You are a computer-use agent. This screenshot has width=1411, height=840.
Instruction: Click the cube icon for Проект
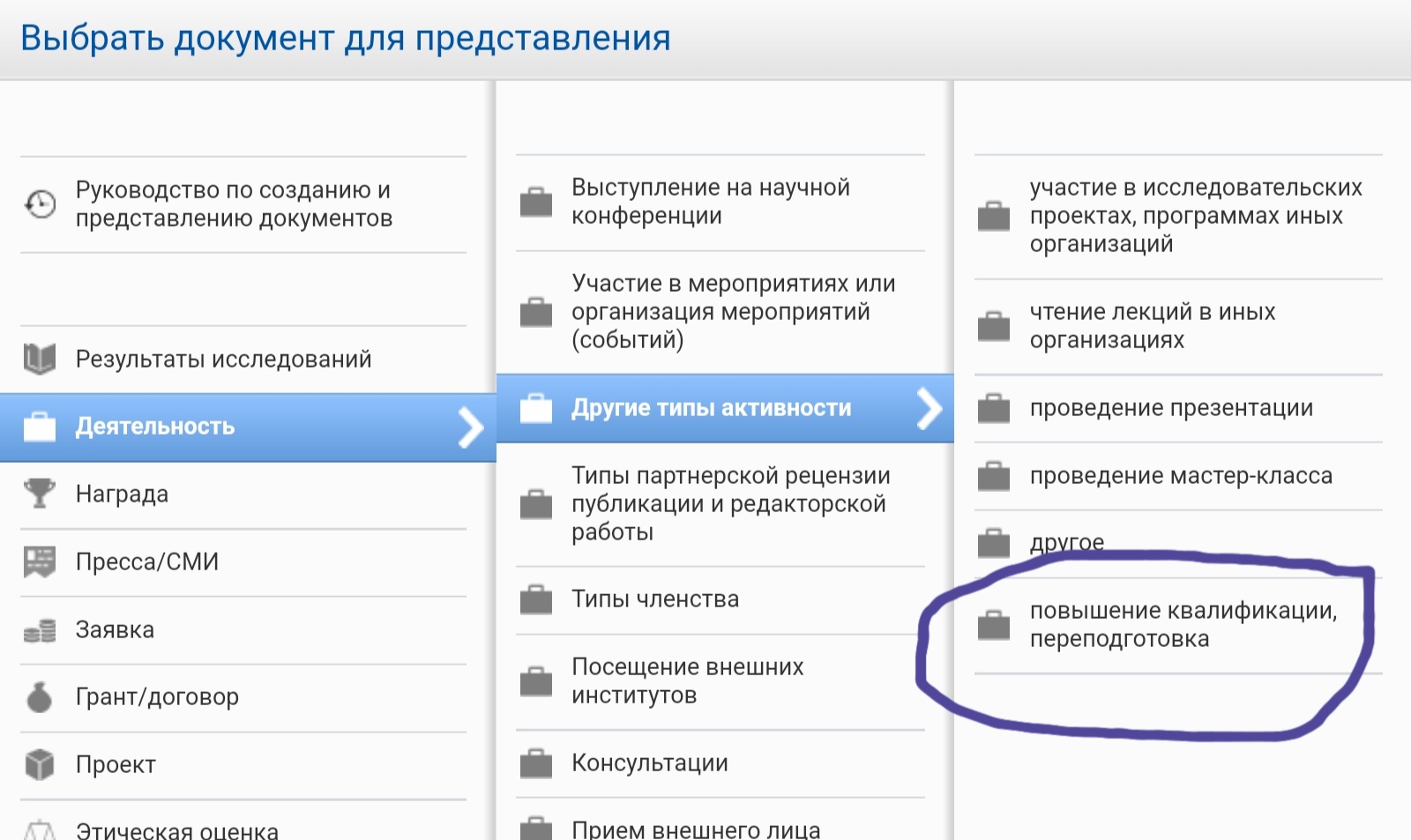click(40, 764)
